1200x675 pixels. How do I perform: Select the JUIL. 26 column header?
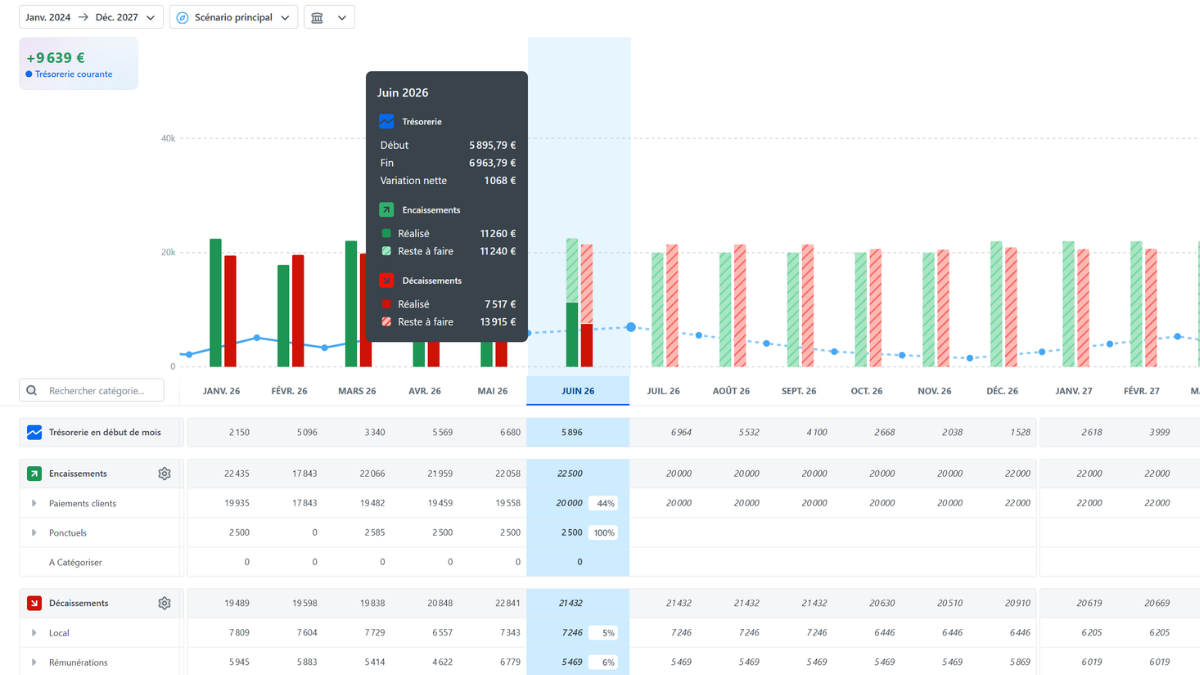coord(663,391)
